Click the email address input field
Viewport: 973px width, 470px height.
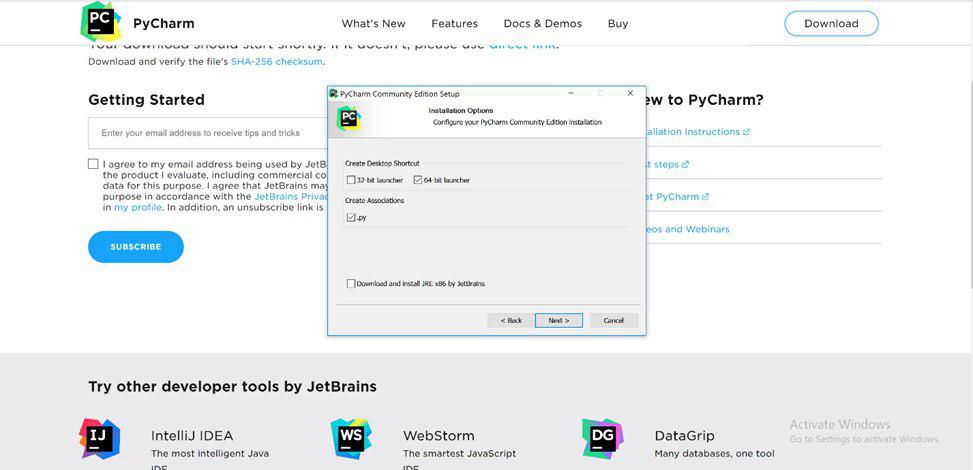[210, 133]
